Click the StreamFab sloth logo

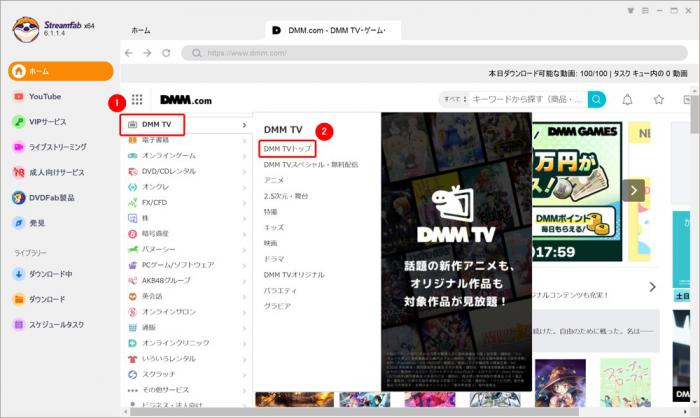point(26,29)
